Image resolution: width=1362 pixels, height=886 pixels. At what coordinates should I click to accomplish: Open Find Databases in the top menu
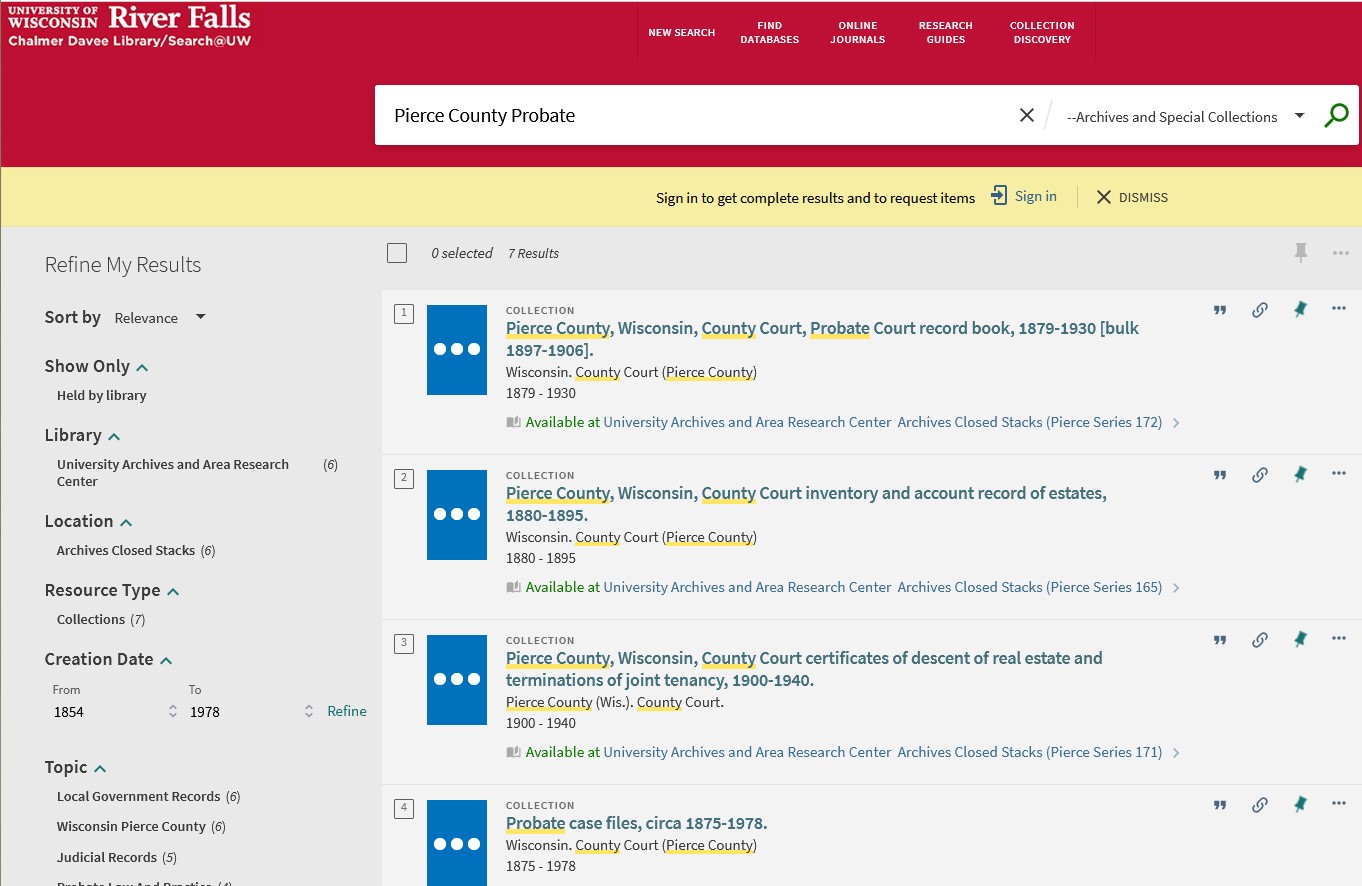769,33
